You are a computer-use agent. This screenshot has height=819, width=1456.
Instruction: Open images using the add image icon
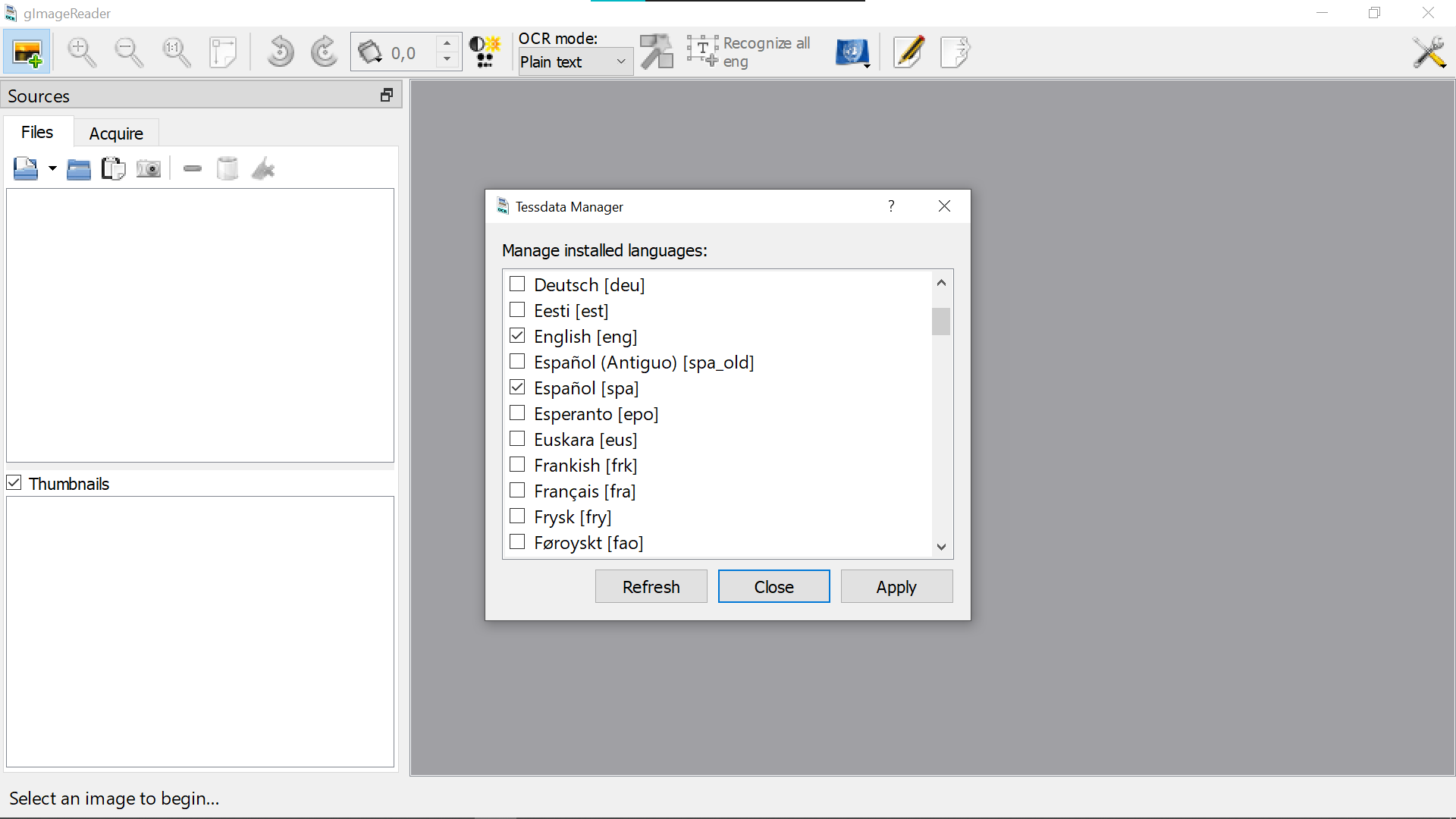click(x=27, y=52)
